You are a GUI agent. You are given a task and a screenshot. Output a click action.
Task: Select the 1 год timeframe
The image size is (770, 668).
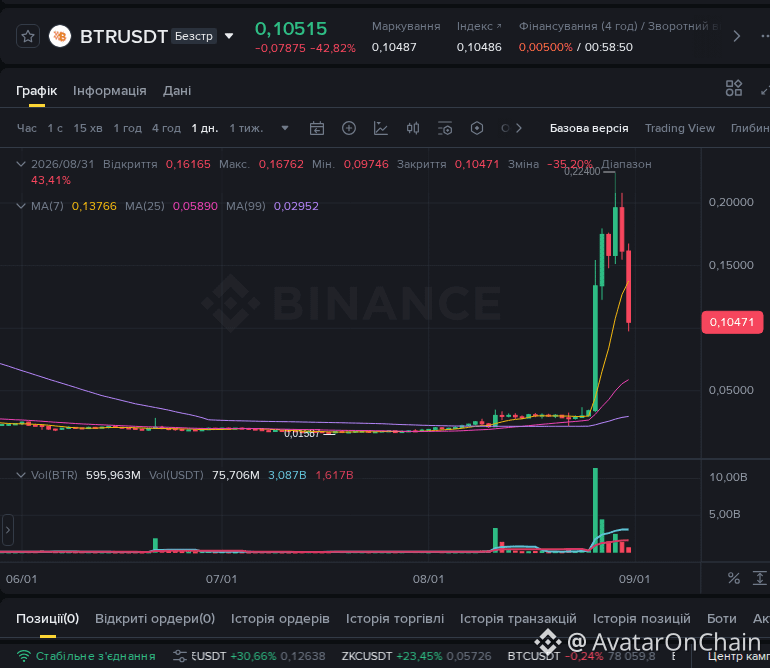(128, 128)
